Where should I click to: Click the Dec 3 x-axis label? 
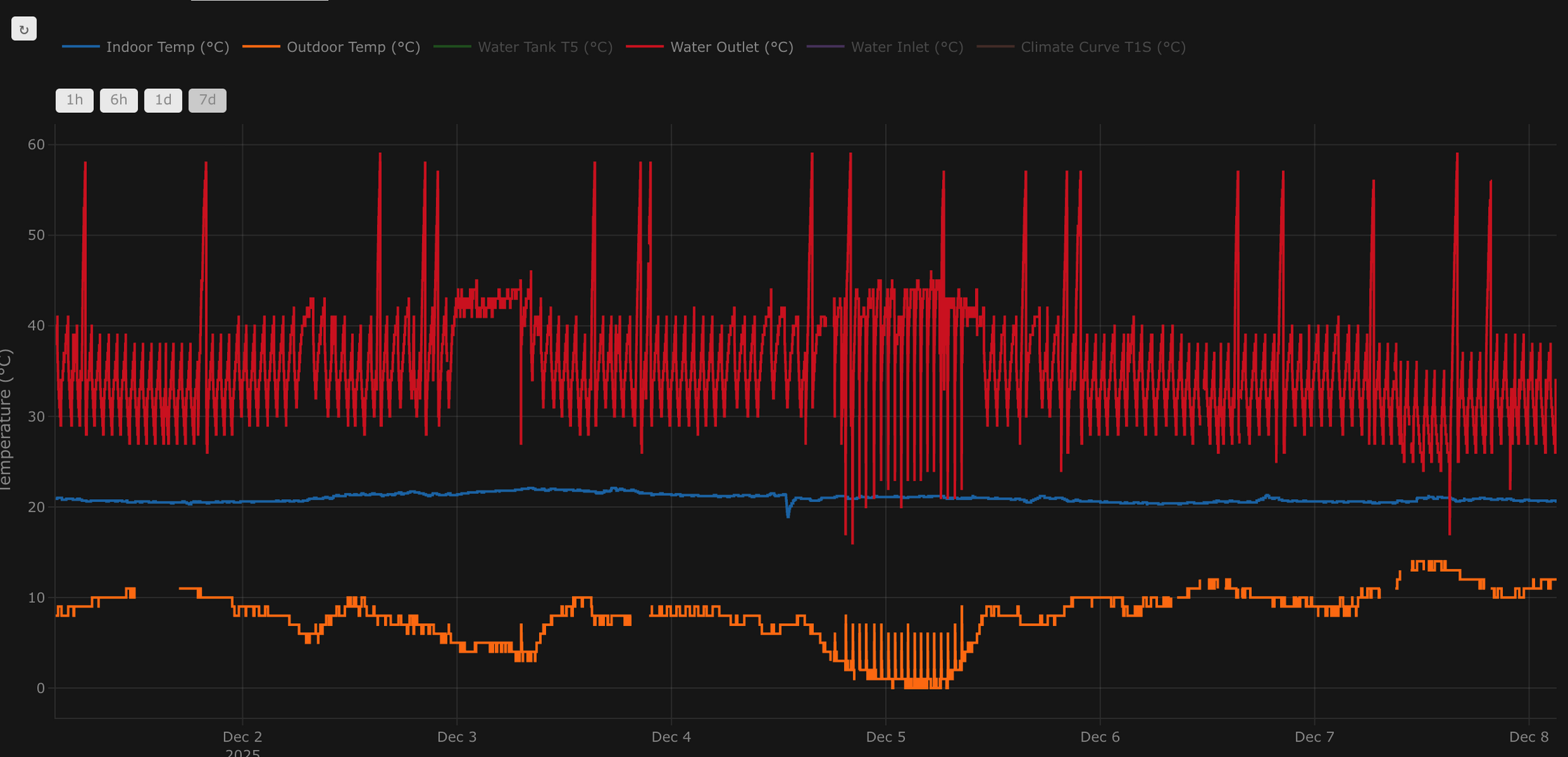click(x=456, y=737)
